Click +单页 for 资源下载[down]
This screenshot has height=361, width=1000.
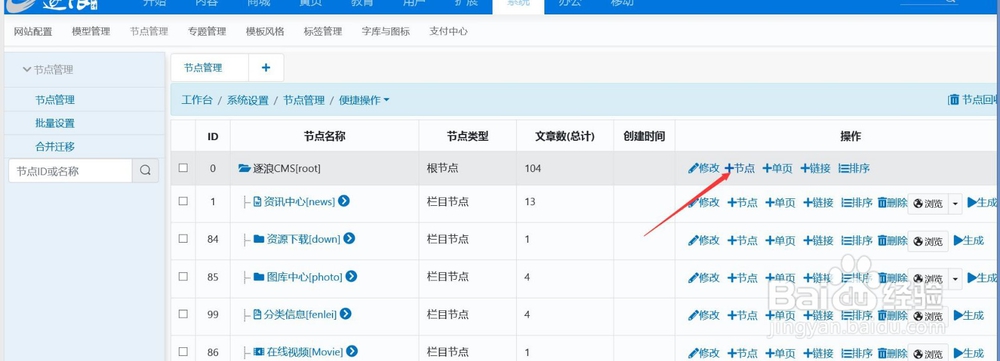(x=780, y=240)
